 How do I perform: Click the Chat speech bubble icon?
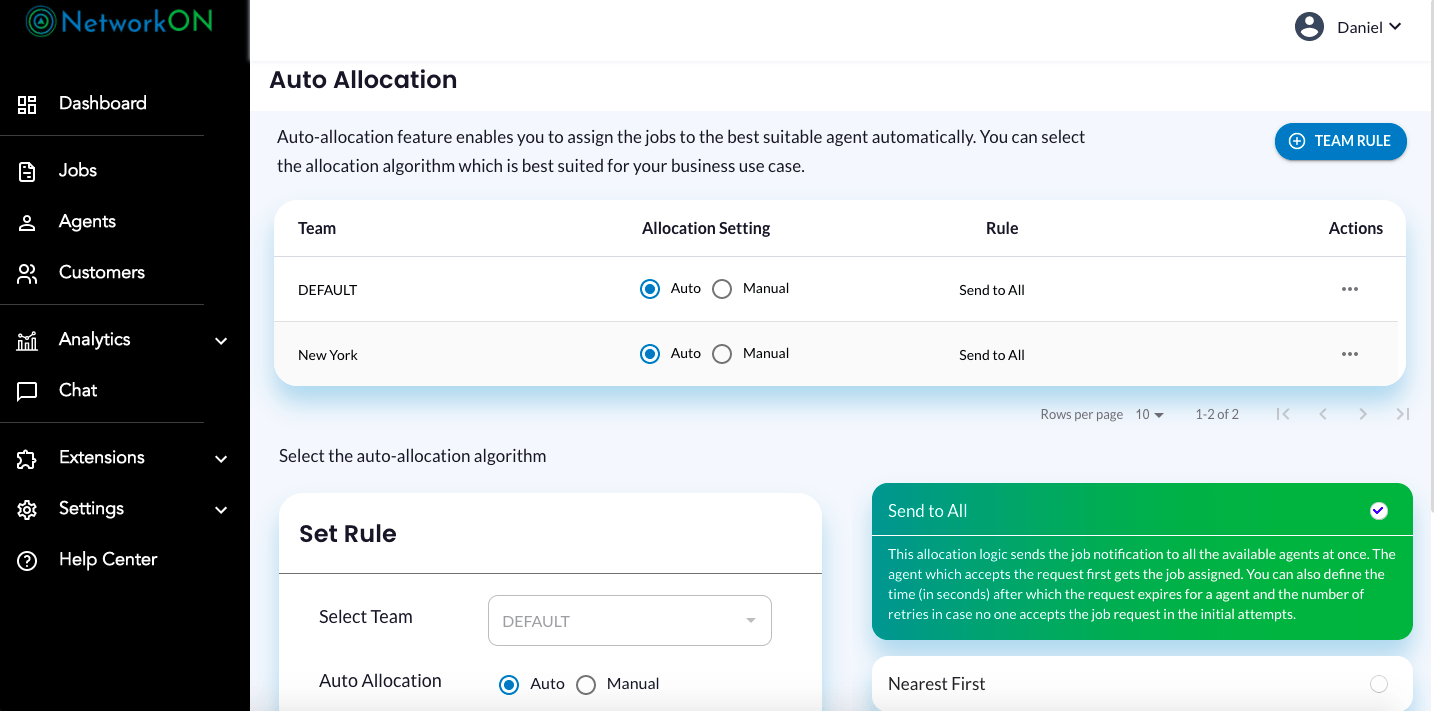click(x=27, y=391)
